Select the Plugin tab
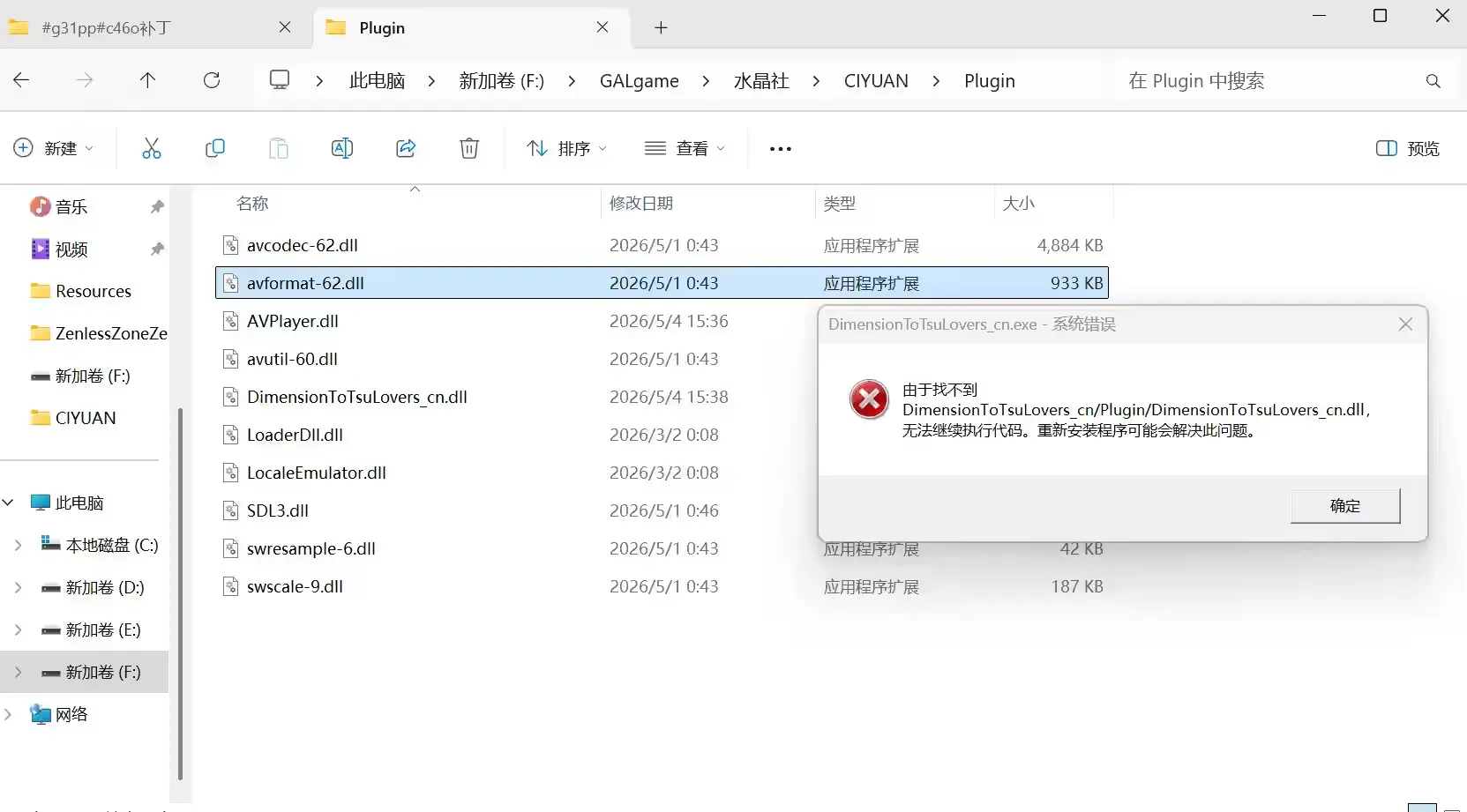 coord(470,27)
